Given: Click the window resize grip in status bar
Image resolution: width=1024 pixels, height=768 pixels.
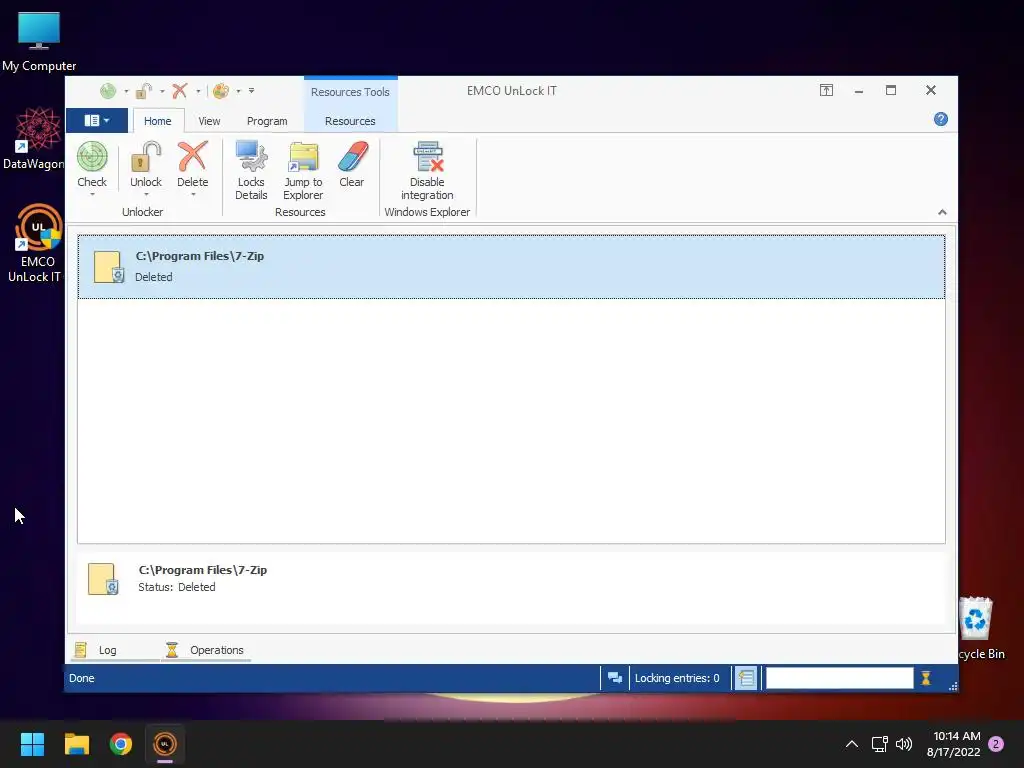Looking at the screenshot, I should point(953,686).
